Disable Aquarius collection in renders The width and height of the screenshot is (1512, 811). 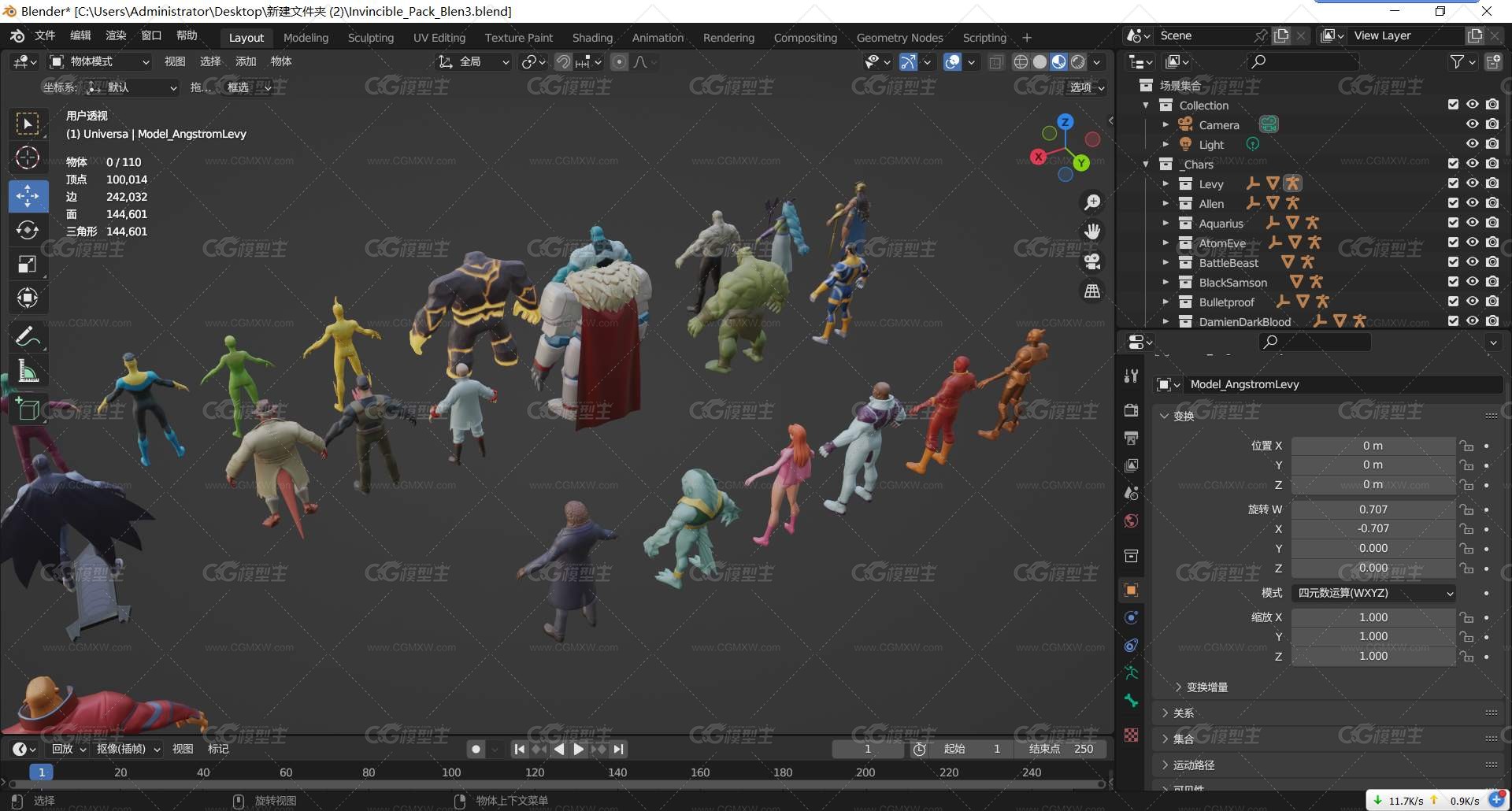point(1492,223)
